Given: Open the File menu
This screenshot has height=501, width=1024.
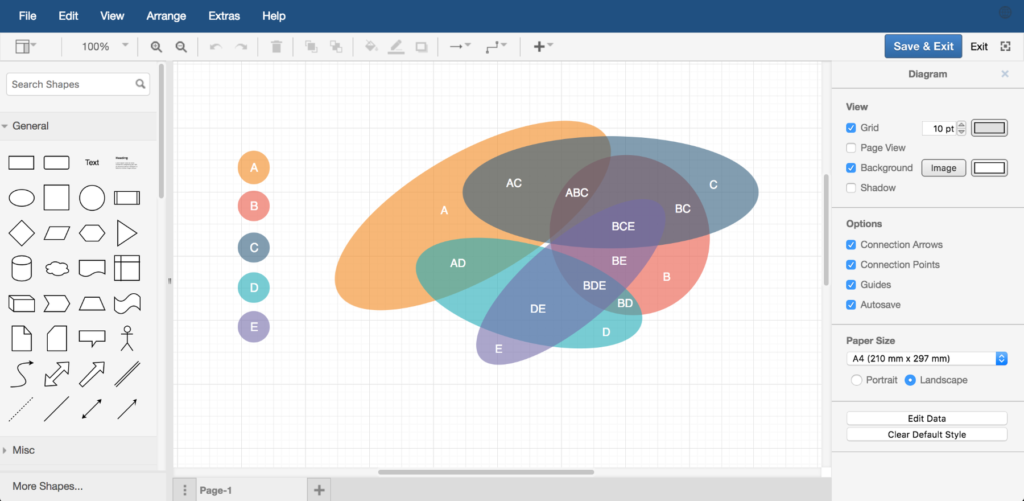Looking at the screenshot, I should tap(27, 16).
